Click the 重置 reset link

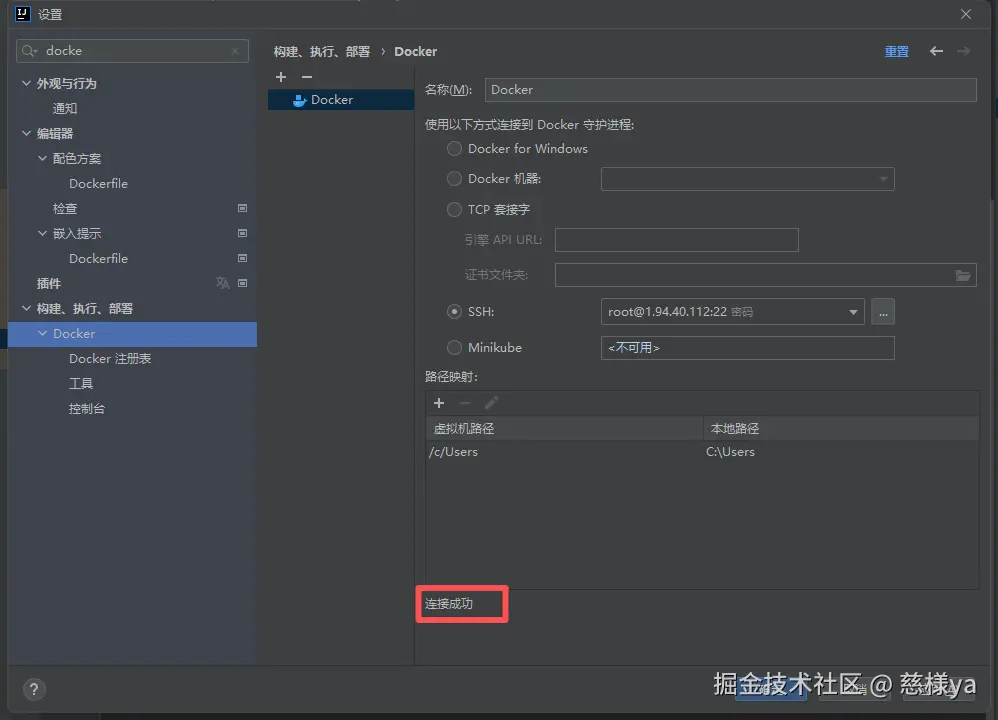[897, 52]
